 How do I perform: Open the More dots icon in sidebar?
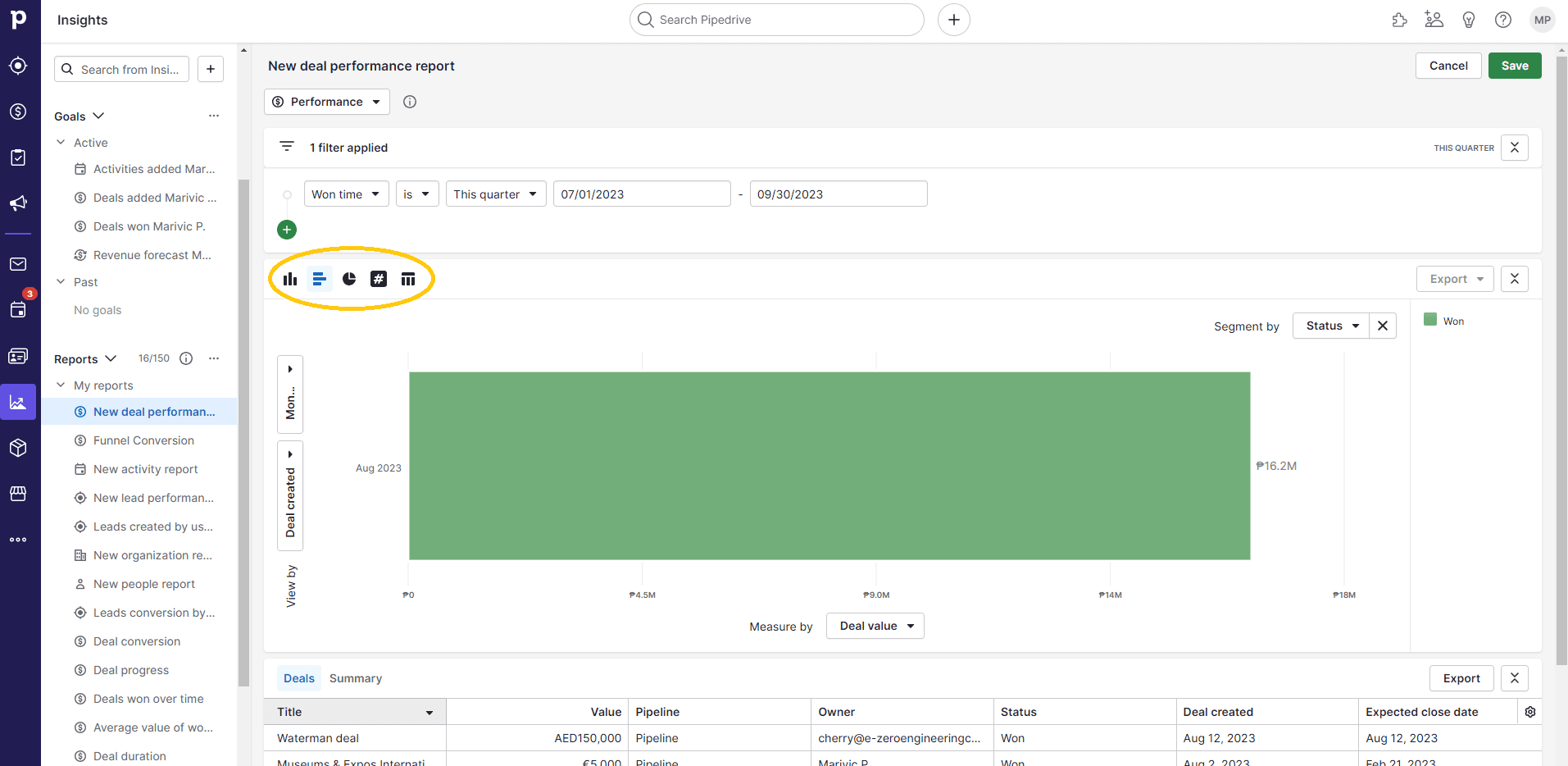click(18, 540)
